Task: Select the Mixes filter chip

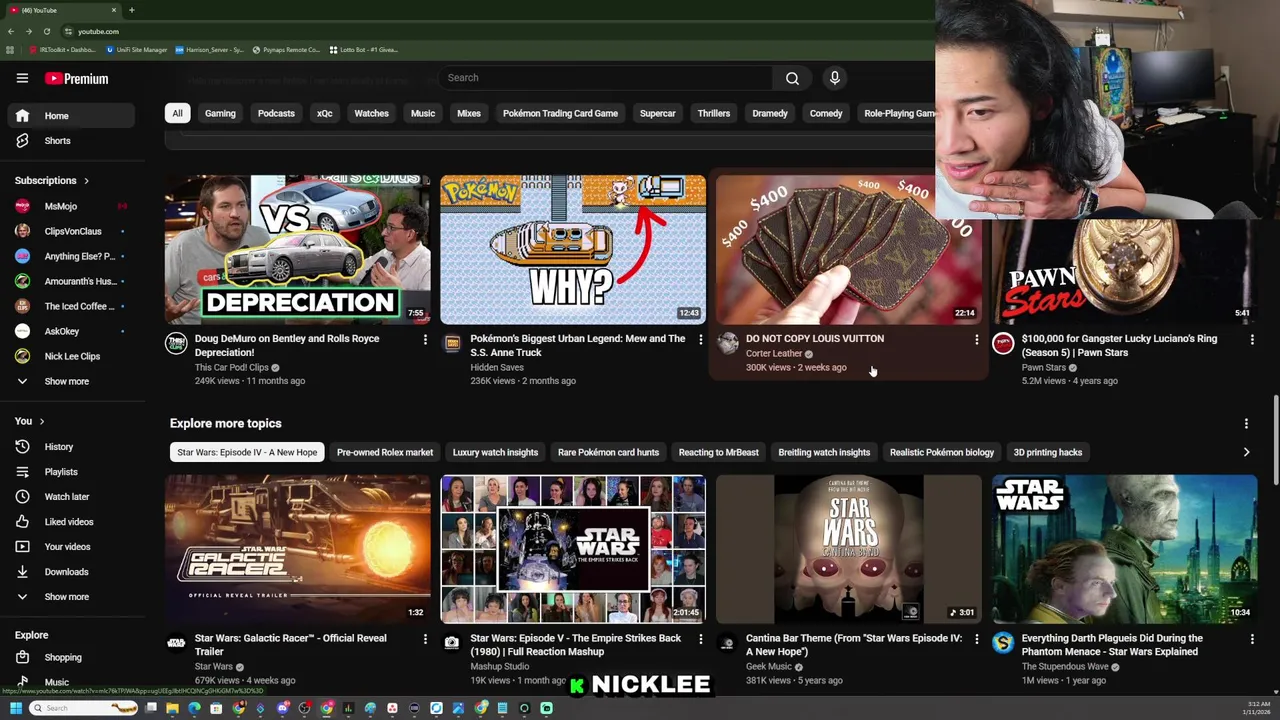Action: 469,113
